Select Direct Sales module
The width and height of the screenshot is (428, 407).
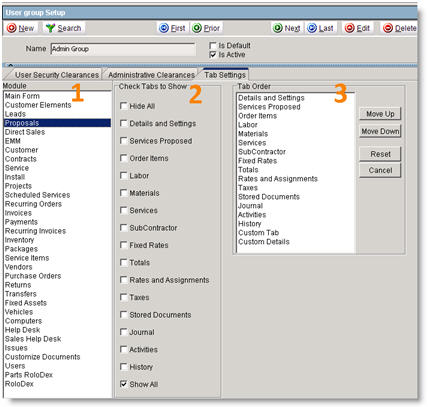pyautogui.click(x=57, y=132)
